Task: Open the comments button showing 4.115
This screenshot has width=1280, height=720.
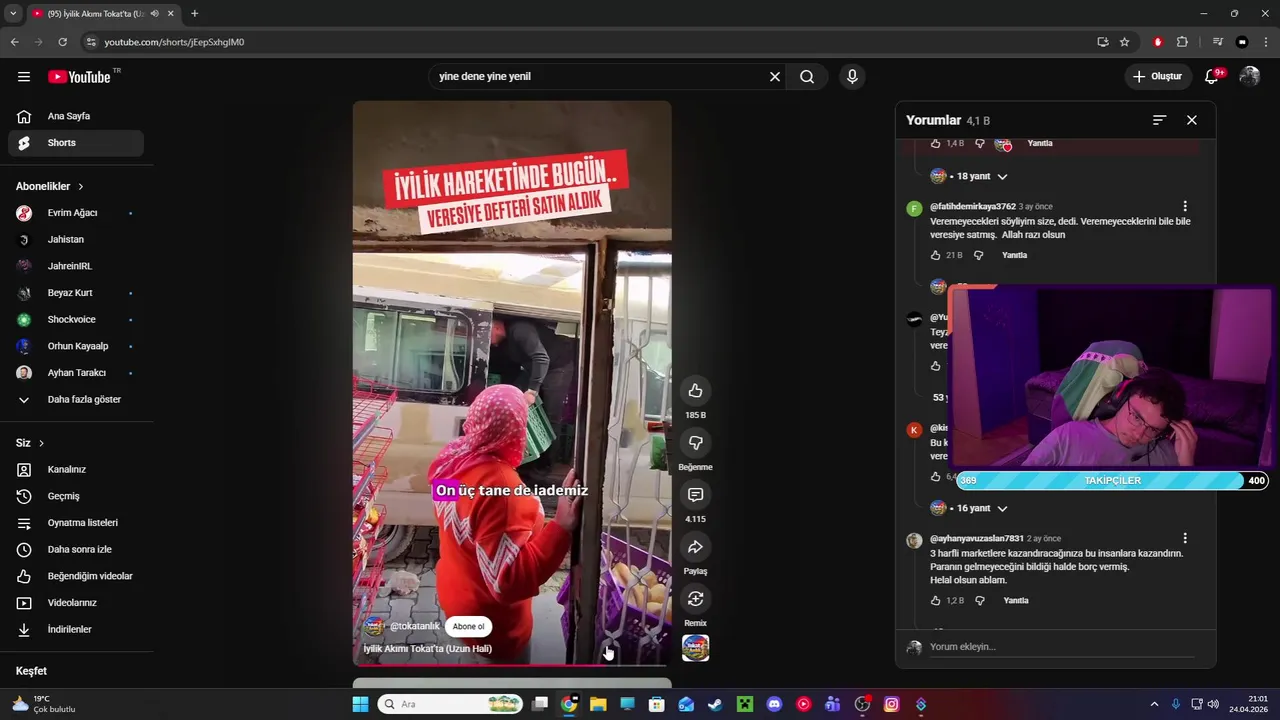Action: 695,494
